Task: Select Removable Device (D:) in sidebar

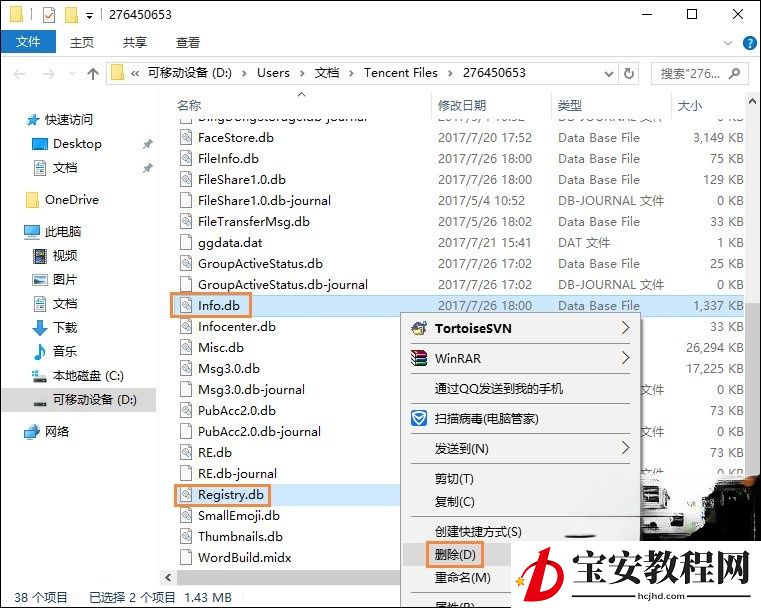Action: click(x=79, y=400)
